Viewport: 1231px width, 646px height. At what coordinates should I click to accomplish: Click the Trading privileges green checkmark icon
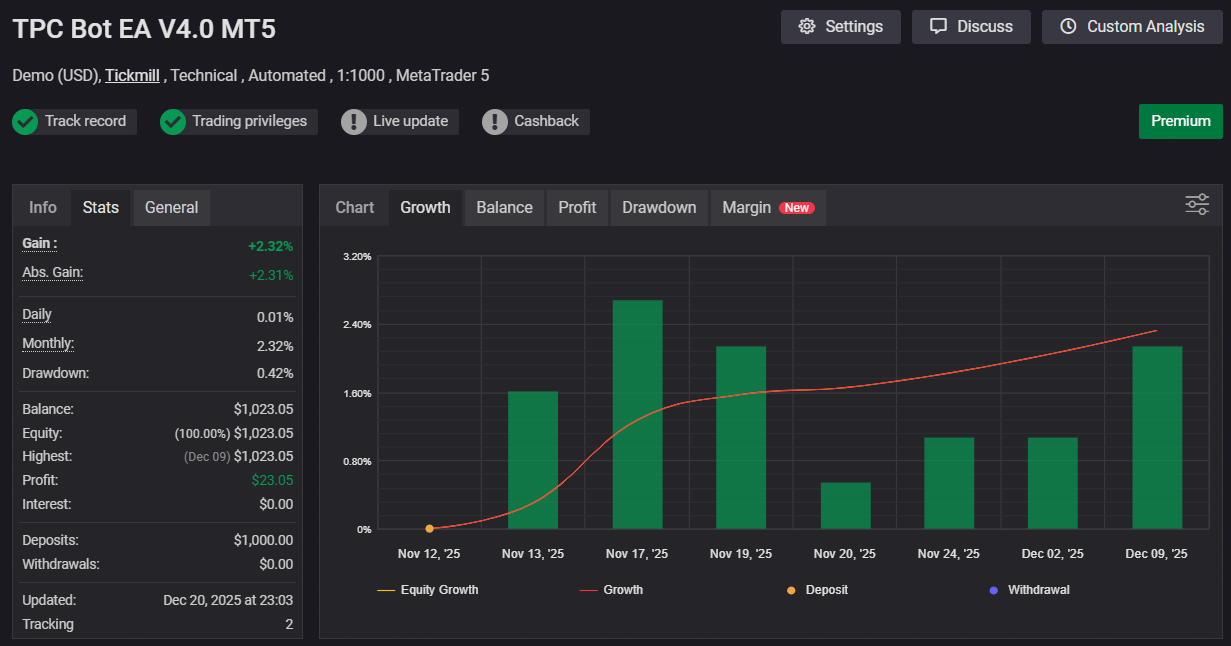point(173,122)
